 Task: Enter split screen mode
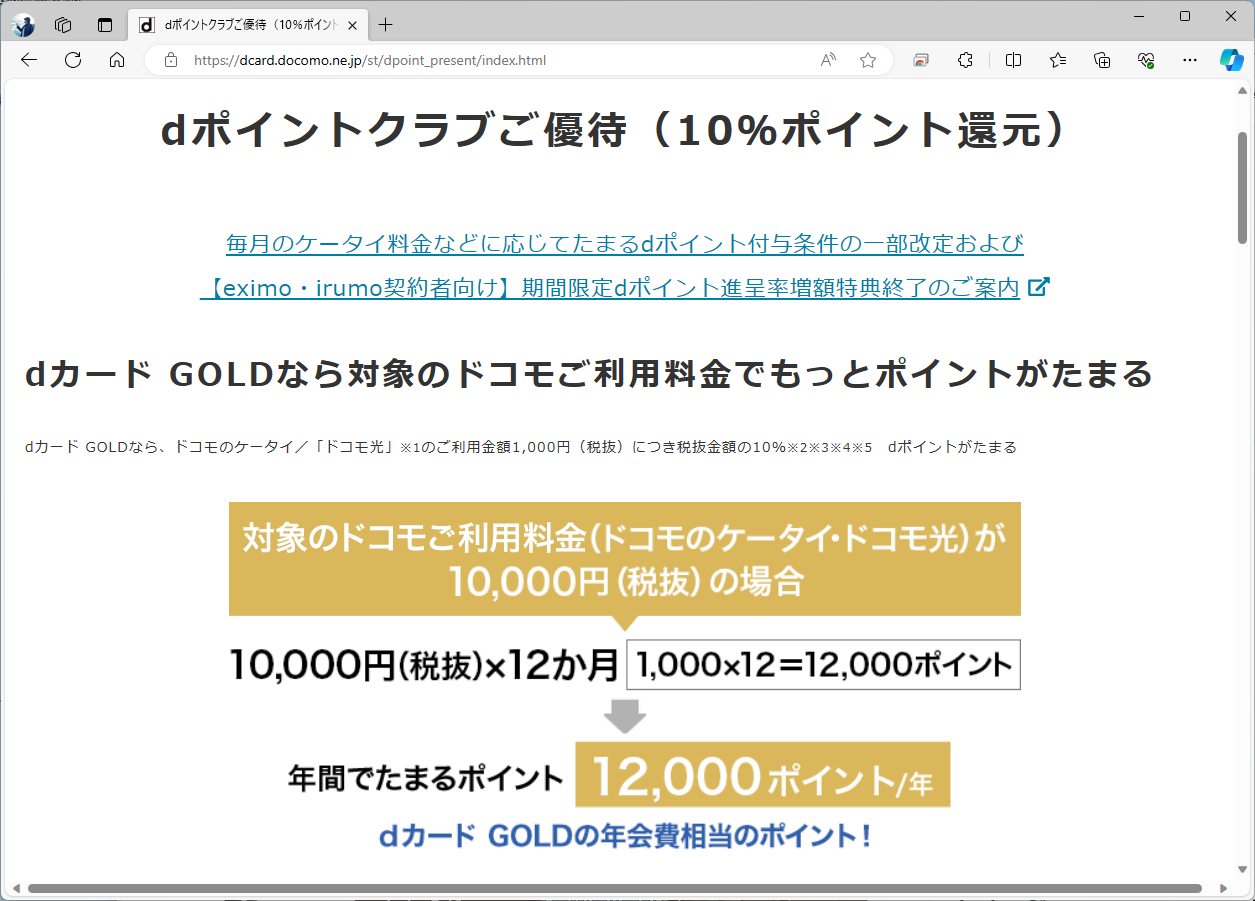pyautogui.click(x=1012, y=60)
